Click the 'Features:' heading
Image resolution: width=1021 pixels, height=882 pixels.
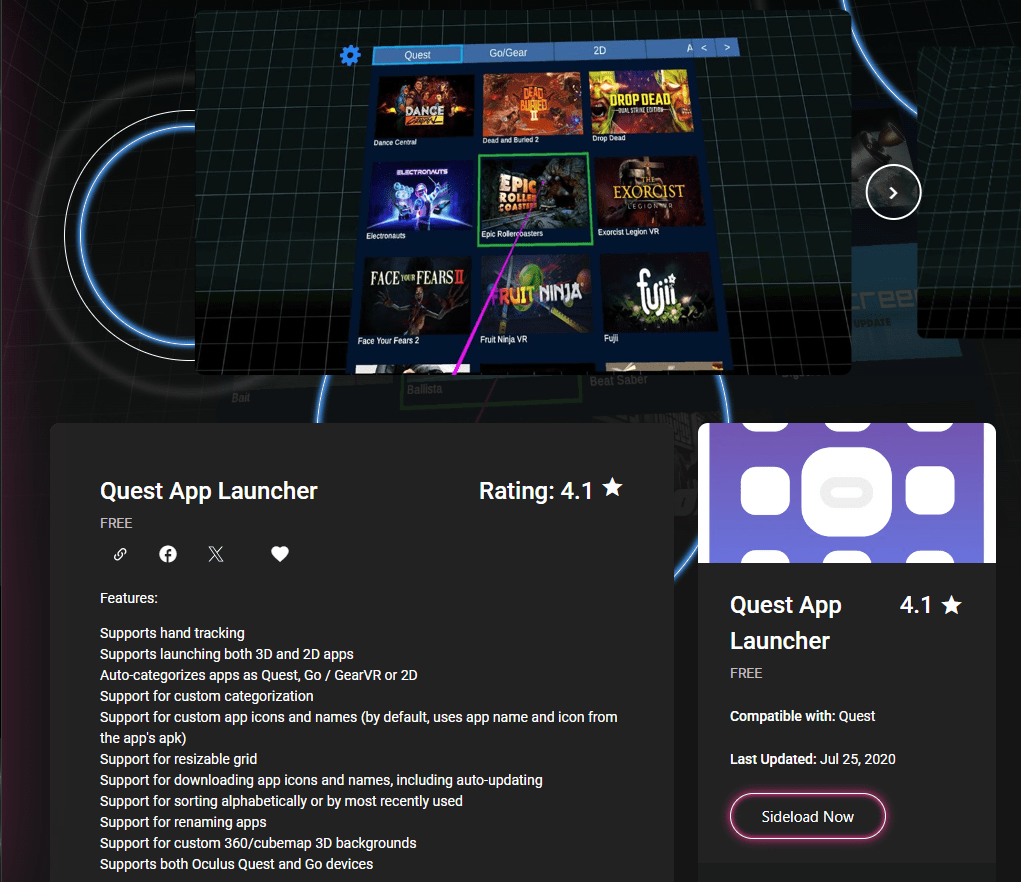(x=129, y=598)
